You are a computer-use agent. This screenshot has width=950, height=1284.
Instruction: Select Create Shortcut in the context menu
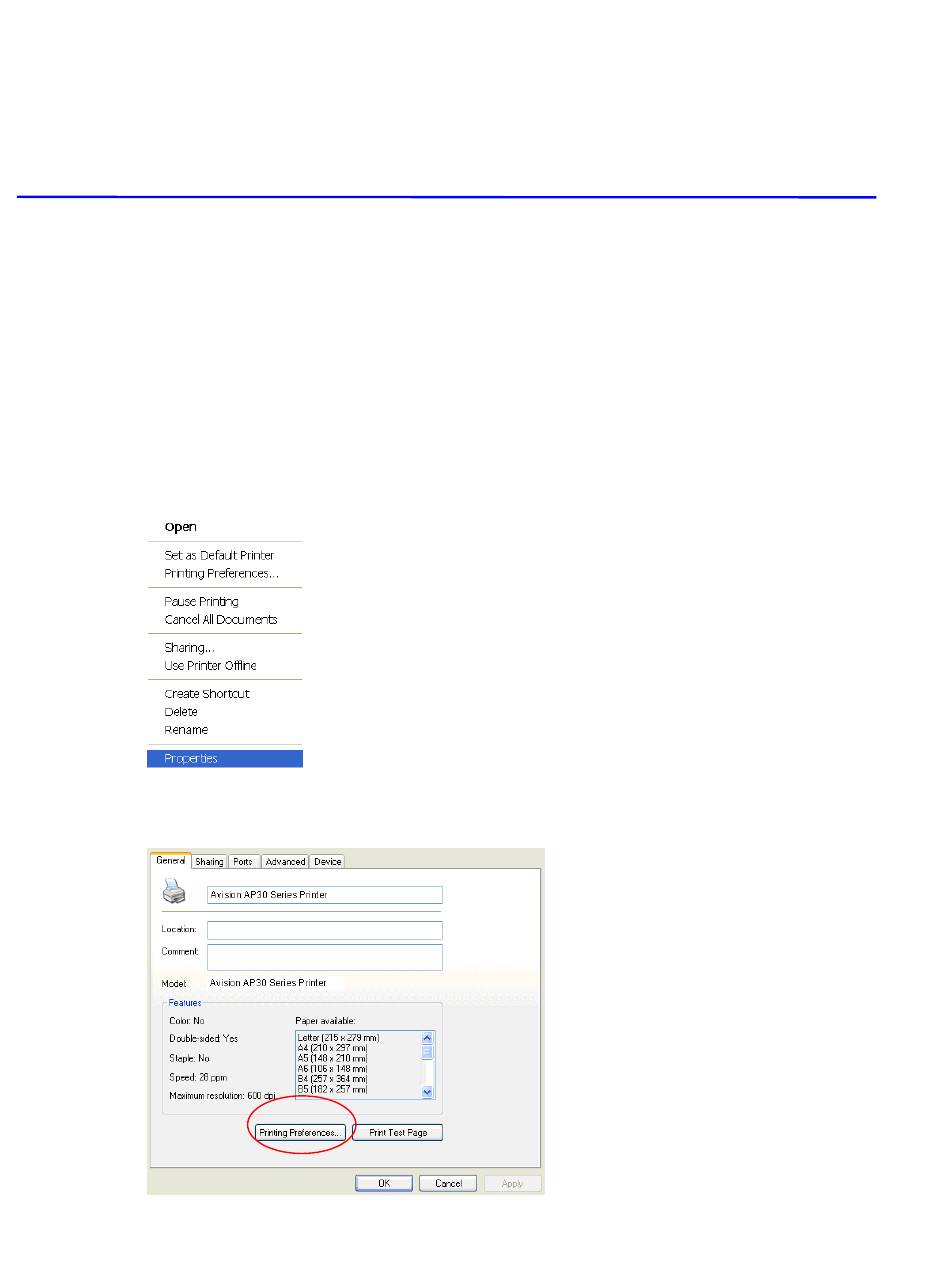tap(207, 693)
